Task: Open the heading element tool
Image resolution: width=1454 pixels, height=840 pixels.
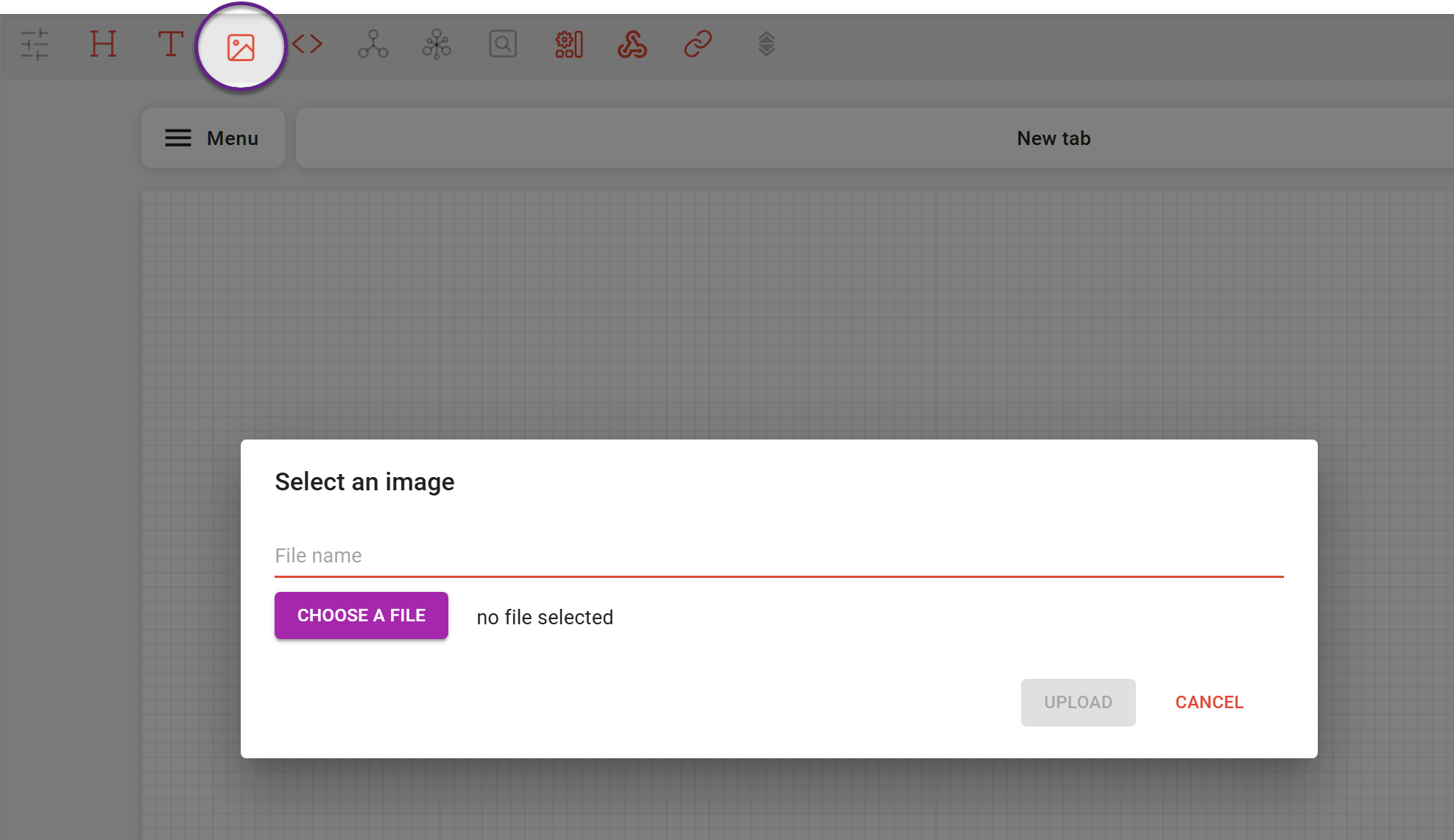Action: tap(103, 44)
